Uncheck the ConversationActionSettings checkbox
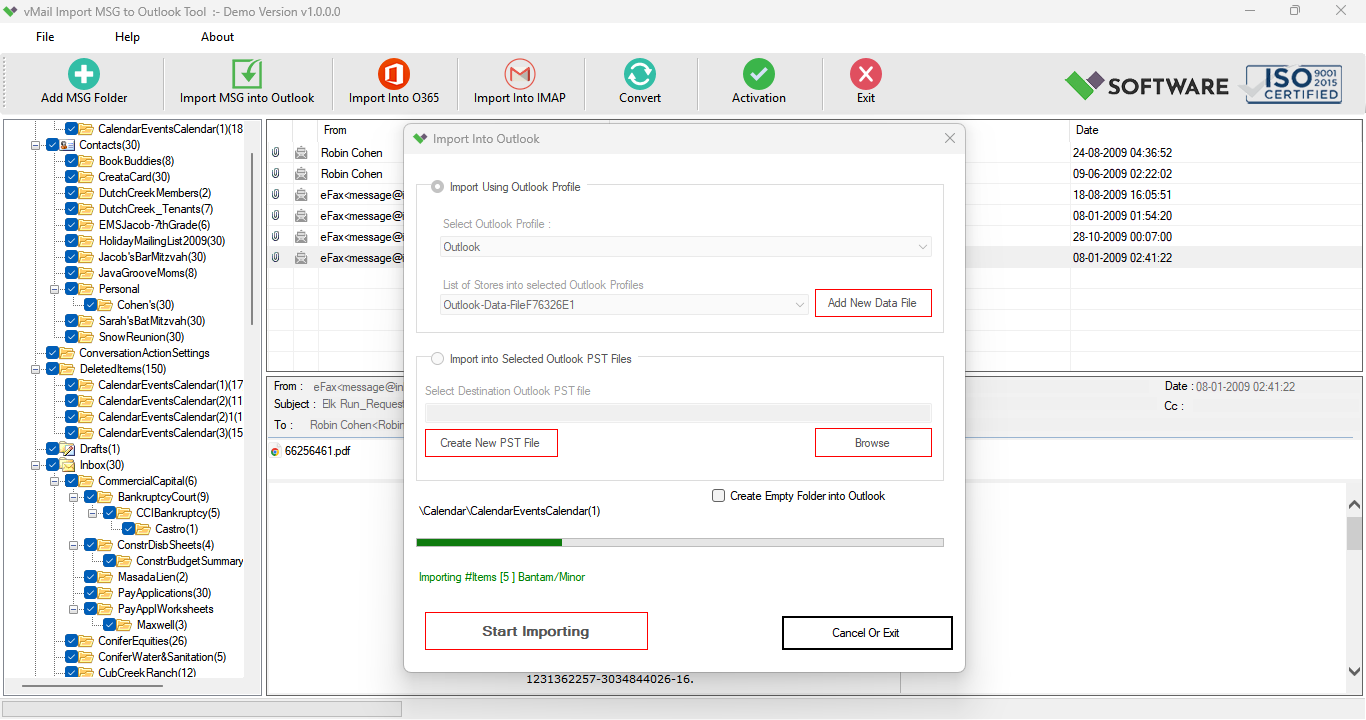1366x720 pixels. [53, 353]
